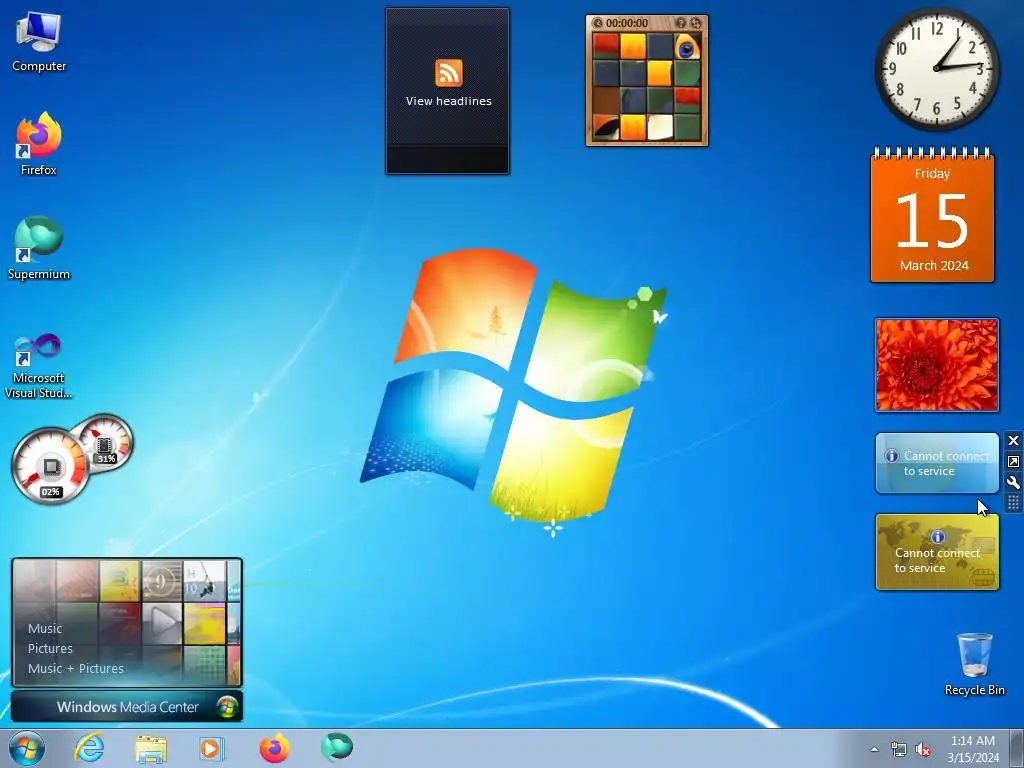
Task: Click the orange flower slideshow gadget
Action: [936, 366]
